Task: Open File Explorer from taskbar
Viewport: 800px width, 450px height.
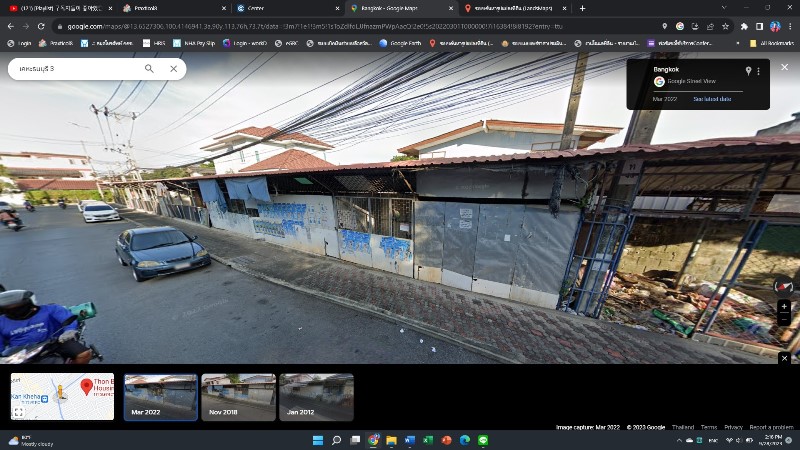Action: (x=391, y=440)
